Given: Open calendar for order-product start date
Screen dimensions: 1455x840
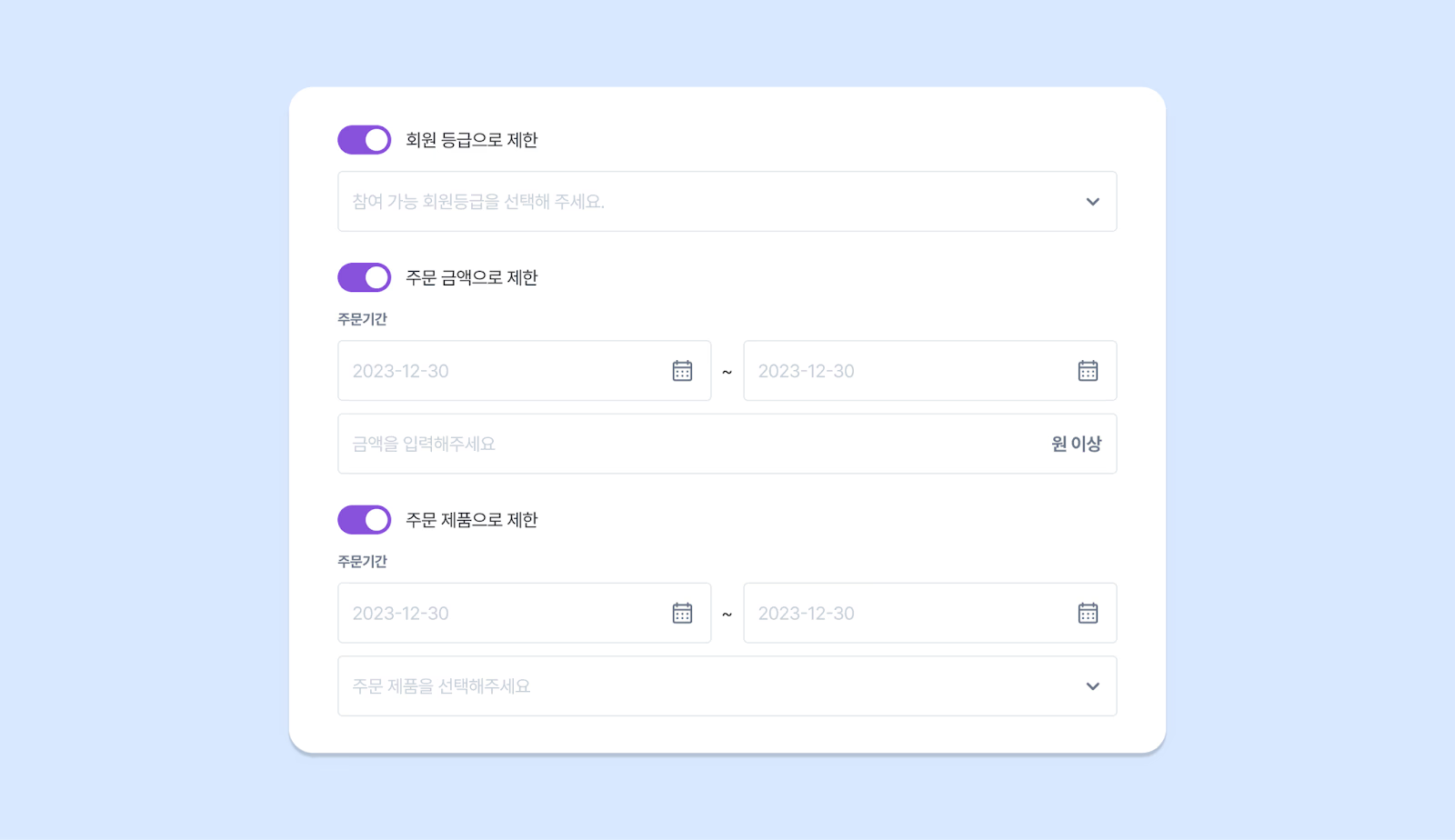Looking at the screenshot, I should click(682, 613).
